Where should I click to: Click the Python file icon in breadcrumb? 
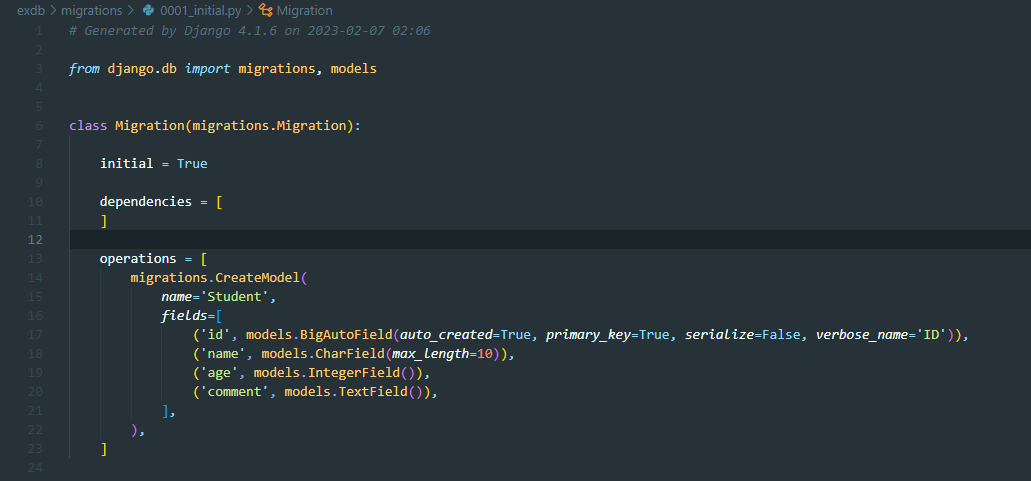click(149, 11)
